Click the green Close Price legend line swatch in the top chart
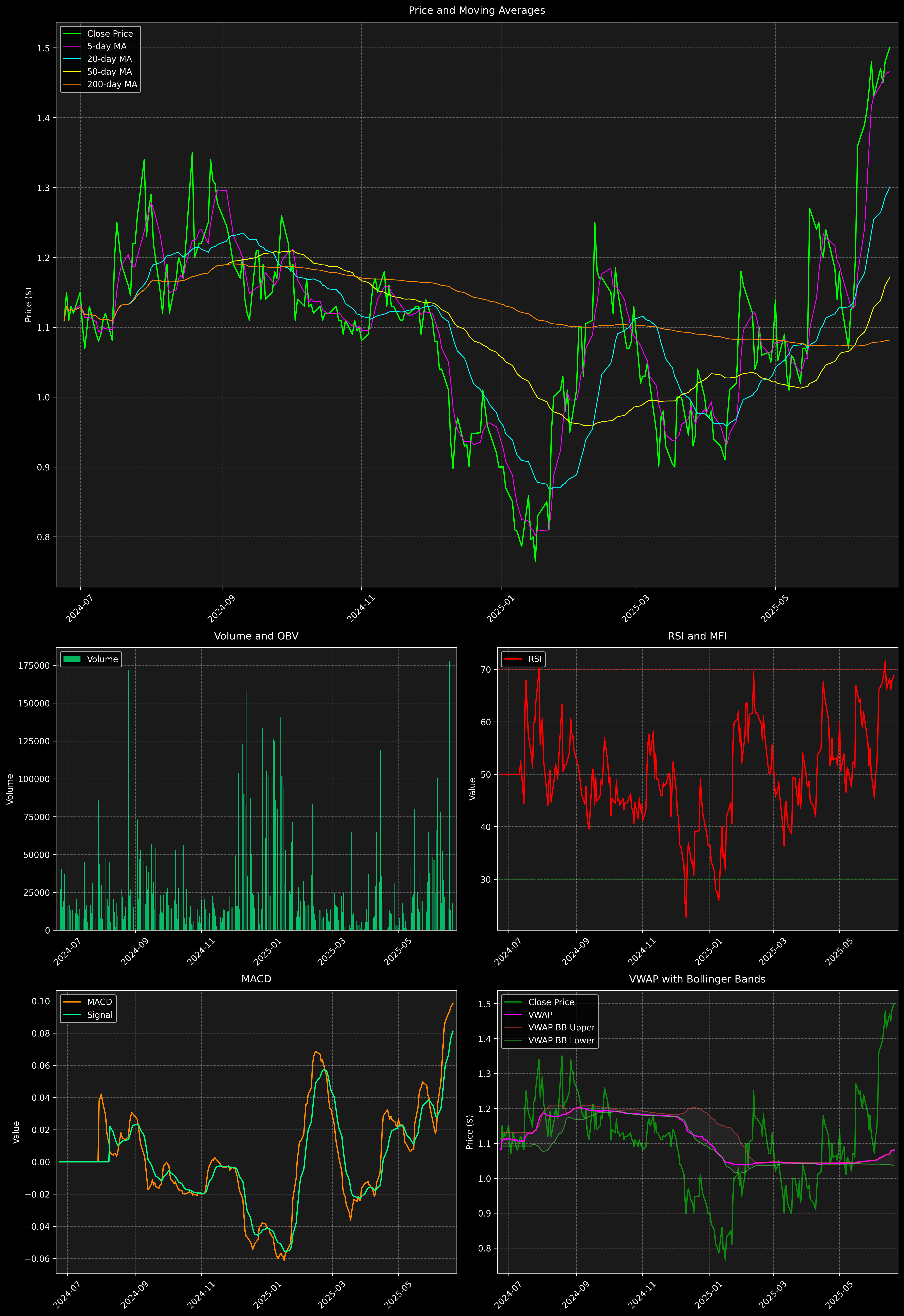The image size is (904, 1316). pos(72,34)
